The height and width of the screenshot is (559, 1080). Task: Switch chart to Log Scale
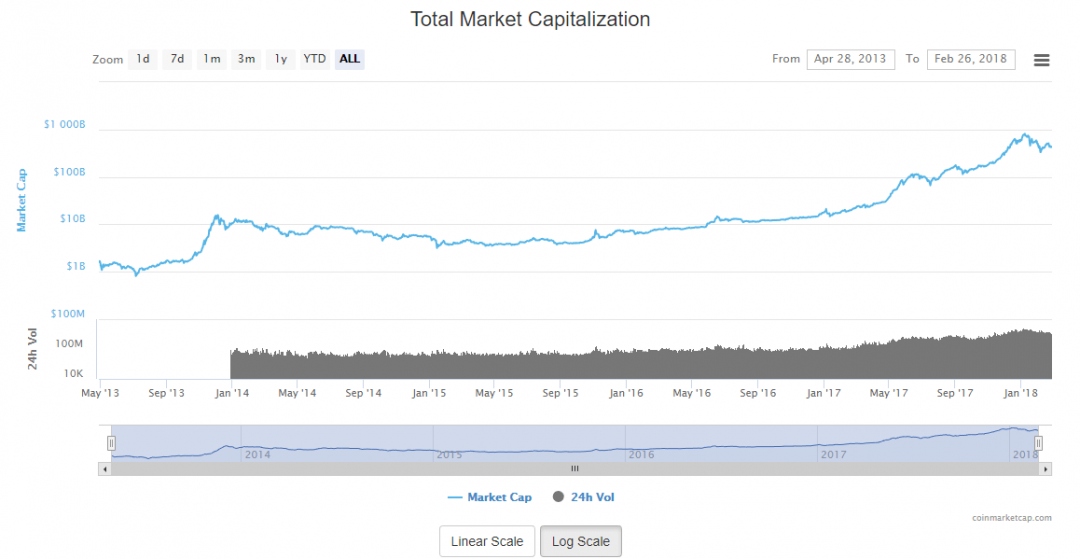tap(581, 541)
